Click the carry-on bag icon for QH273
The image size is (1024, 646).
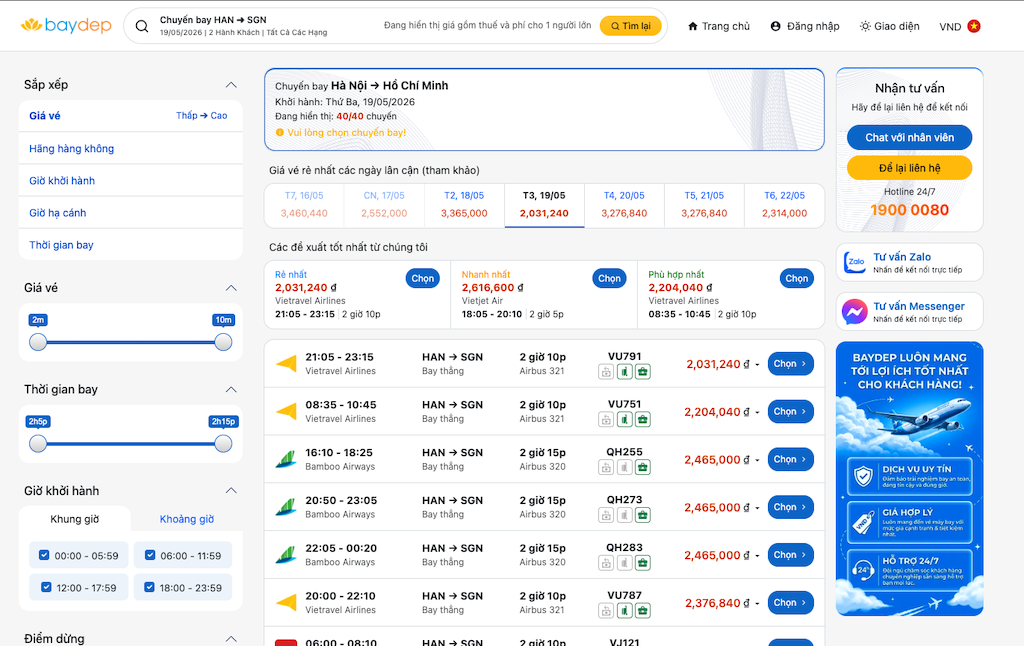643,515
